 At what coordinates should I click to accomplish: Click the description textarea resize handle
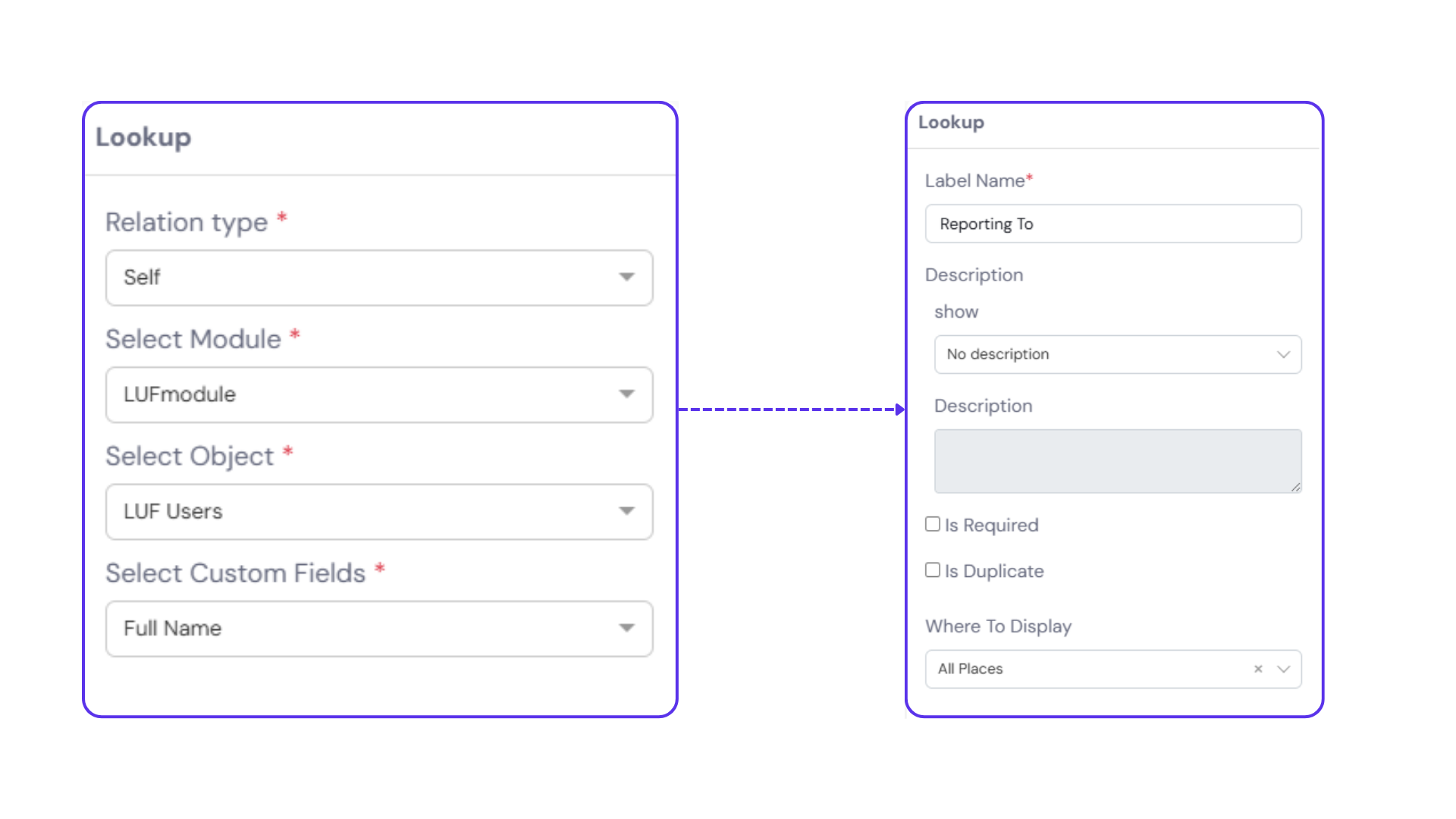tap(1296, 488)
